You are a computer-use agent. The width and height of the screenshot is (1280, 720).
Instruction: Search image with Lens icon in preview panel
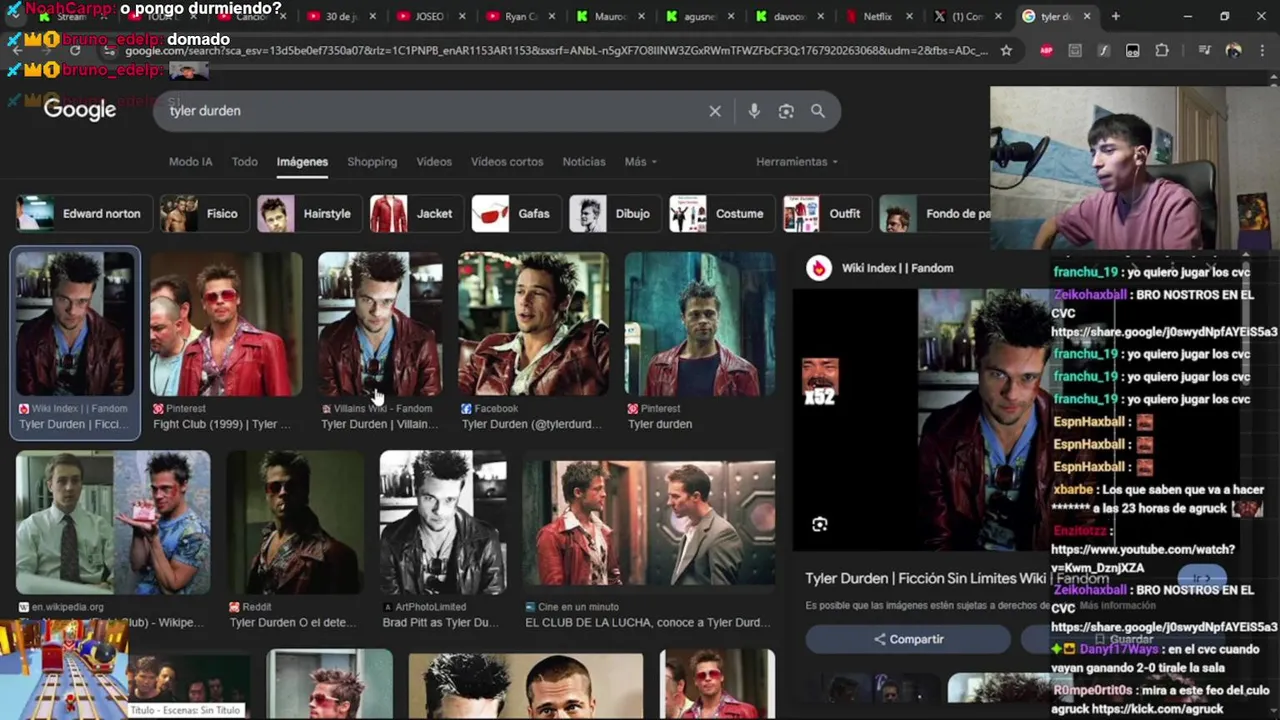click(x=820, y=525)
